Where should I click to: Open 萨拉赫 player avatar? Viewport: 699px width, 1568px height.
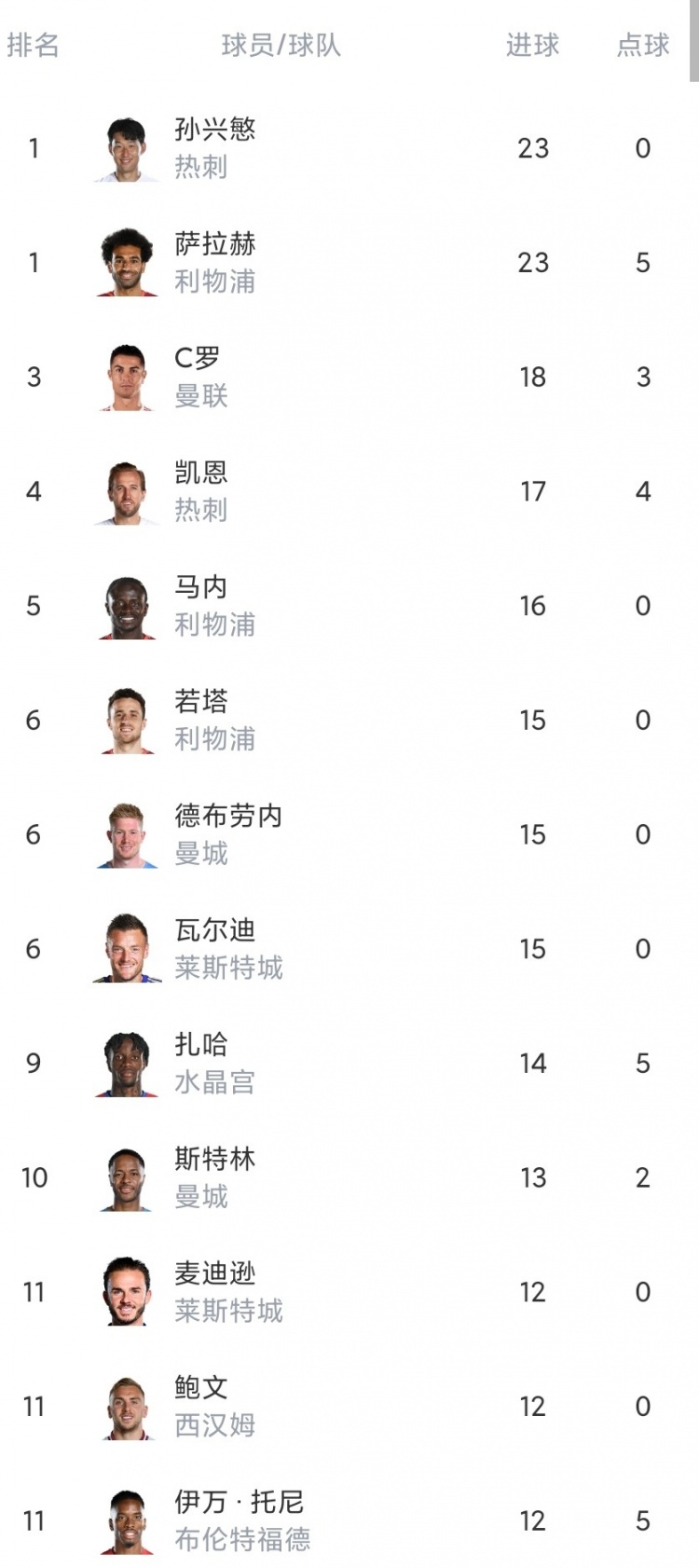point(127,263)
